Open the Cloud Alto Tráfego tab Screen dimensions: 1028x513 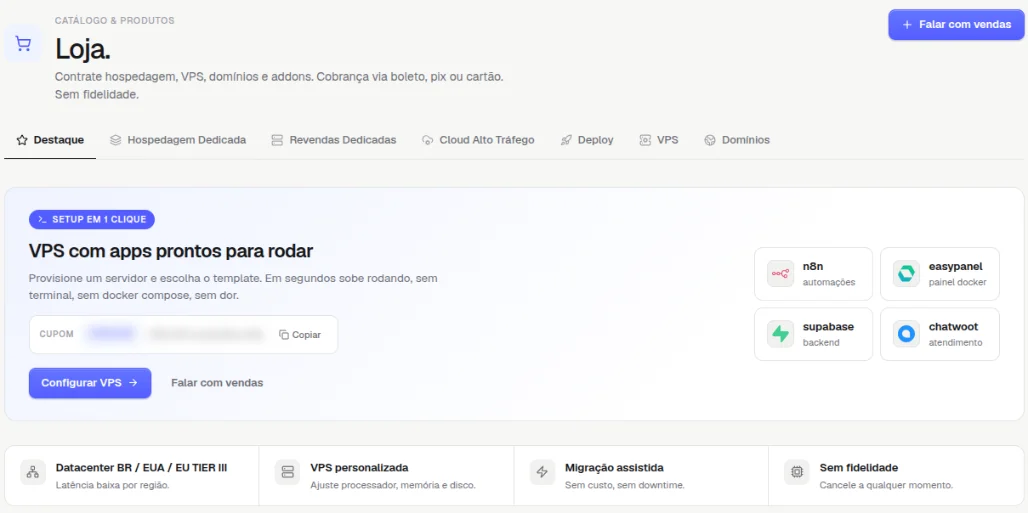[x=478, y=140]
